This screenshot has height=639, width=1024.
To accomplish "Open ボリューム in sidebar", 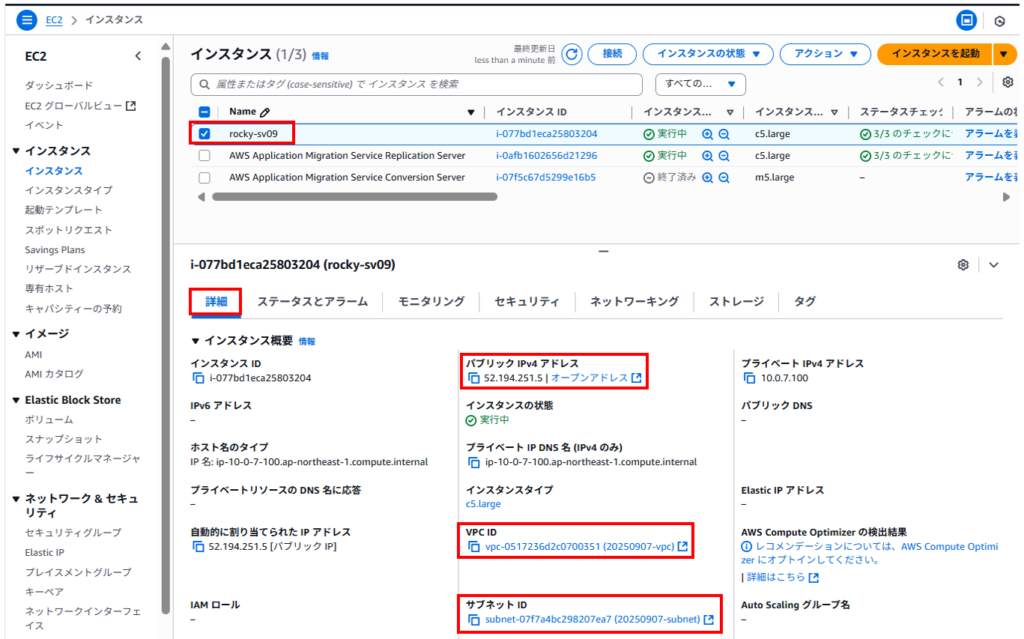I will [49, 420].
